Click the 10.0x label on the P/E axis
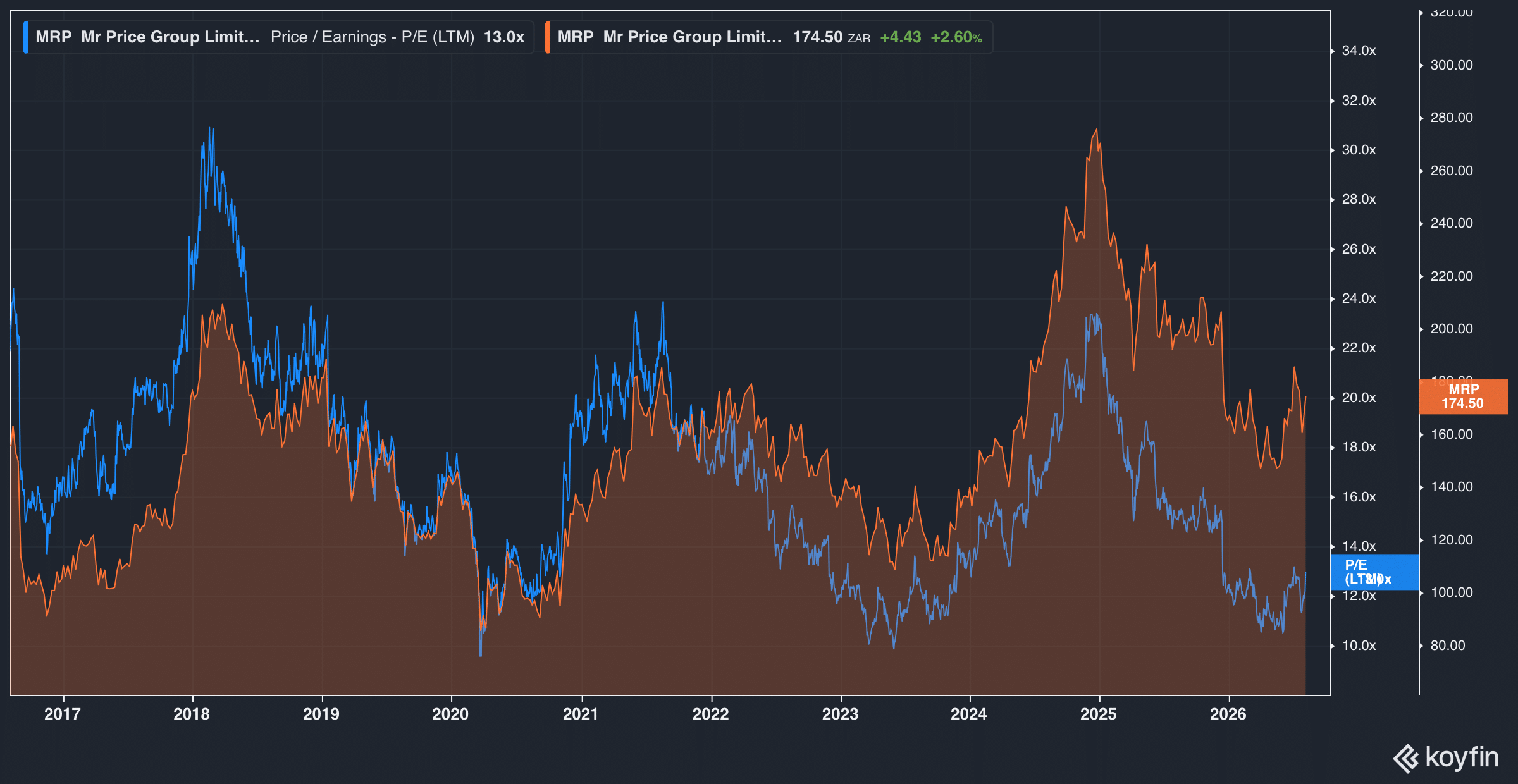This screenshot has height=784, width=1518. pos(1359,646)
